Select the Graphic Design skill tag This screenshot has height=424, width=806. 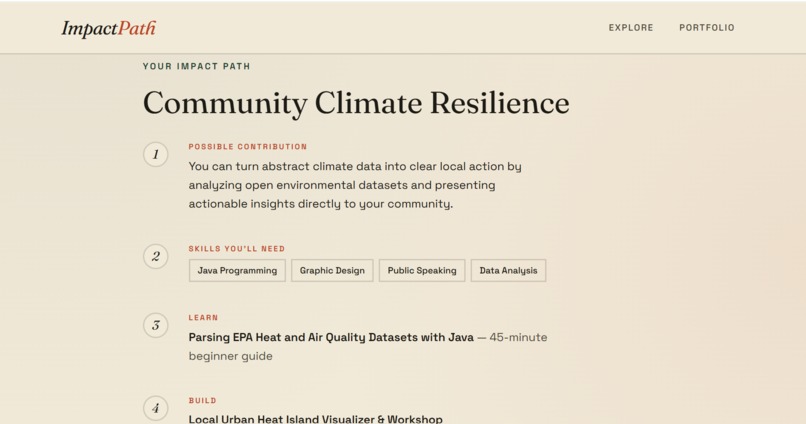[x=332, y=270]
